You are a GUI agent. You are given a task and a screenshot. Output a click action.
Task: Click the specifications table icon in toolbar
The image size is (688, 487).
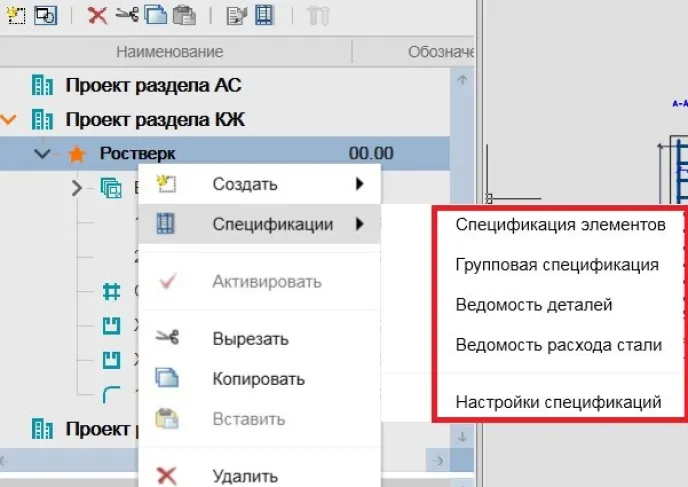pos(264,14)
